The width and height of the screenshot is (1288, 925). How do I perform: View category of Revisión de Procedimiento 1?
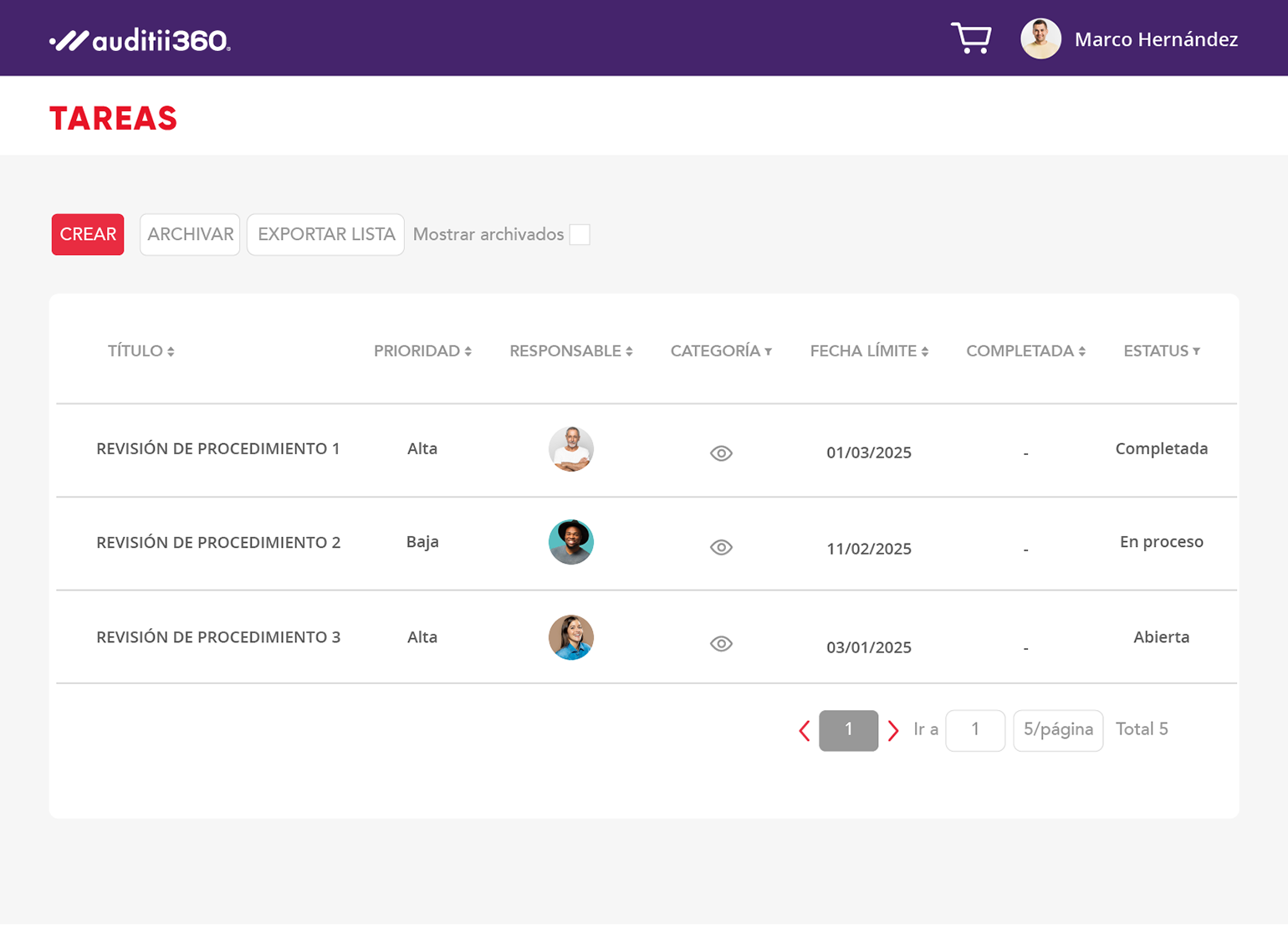pyautogui.click(x=721, y=453)
